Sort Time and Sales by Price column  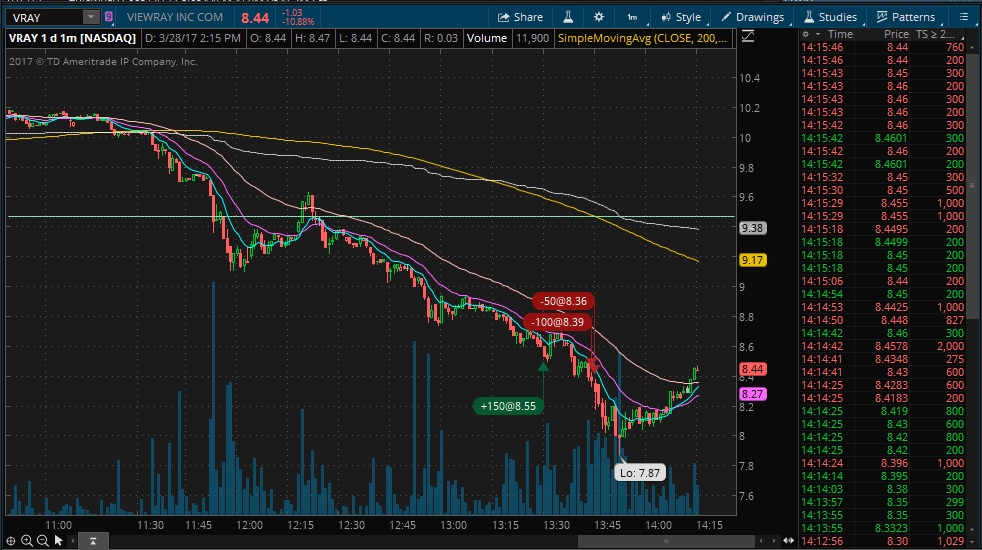(x=896, y=34)
